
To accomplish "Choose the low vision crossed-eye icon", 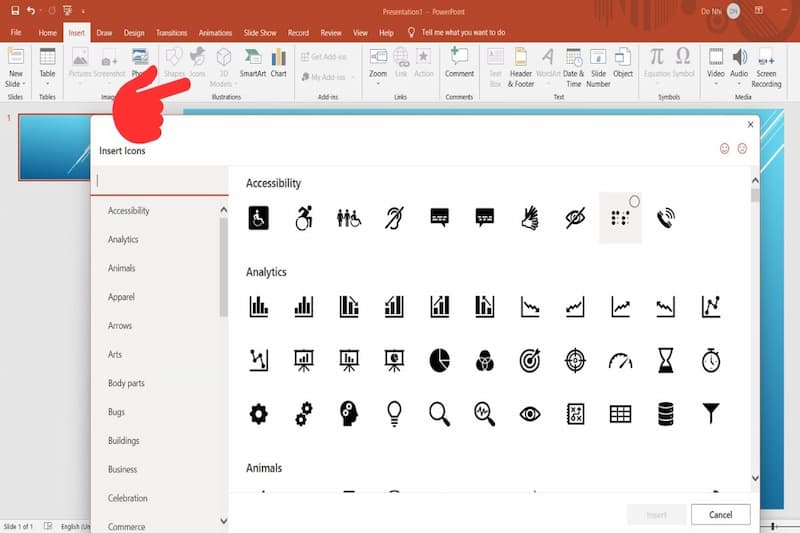I will click(575, 218).
